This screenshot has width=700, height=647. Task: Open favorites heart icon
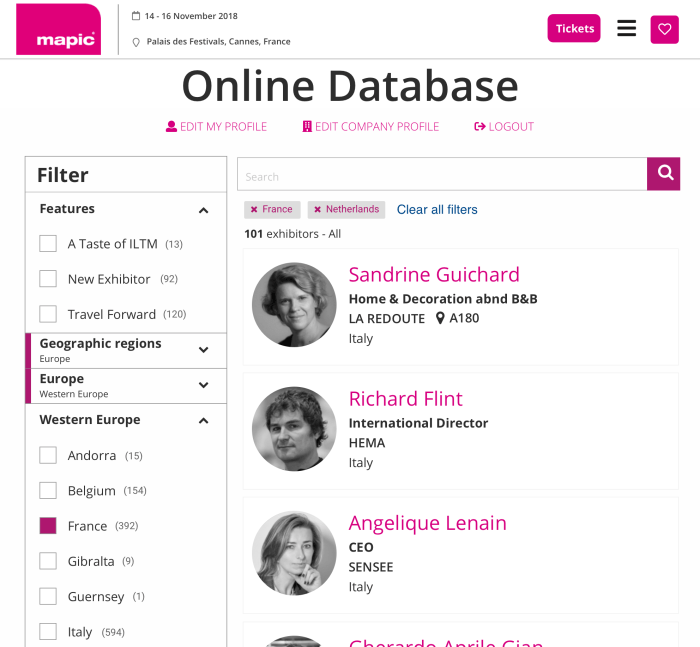[x=664, y=29]
